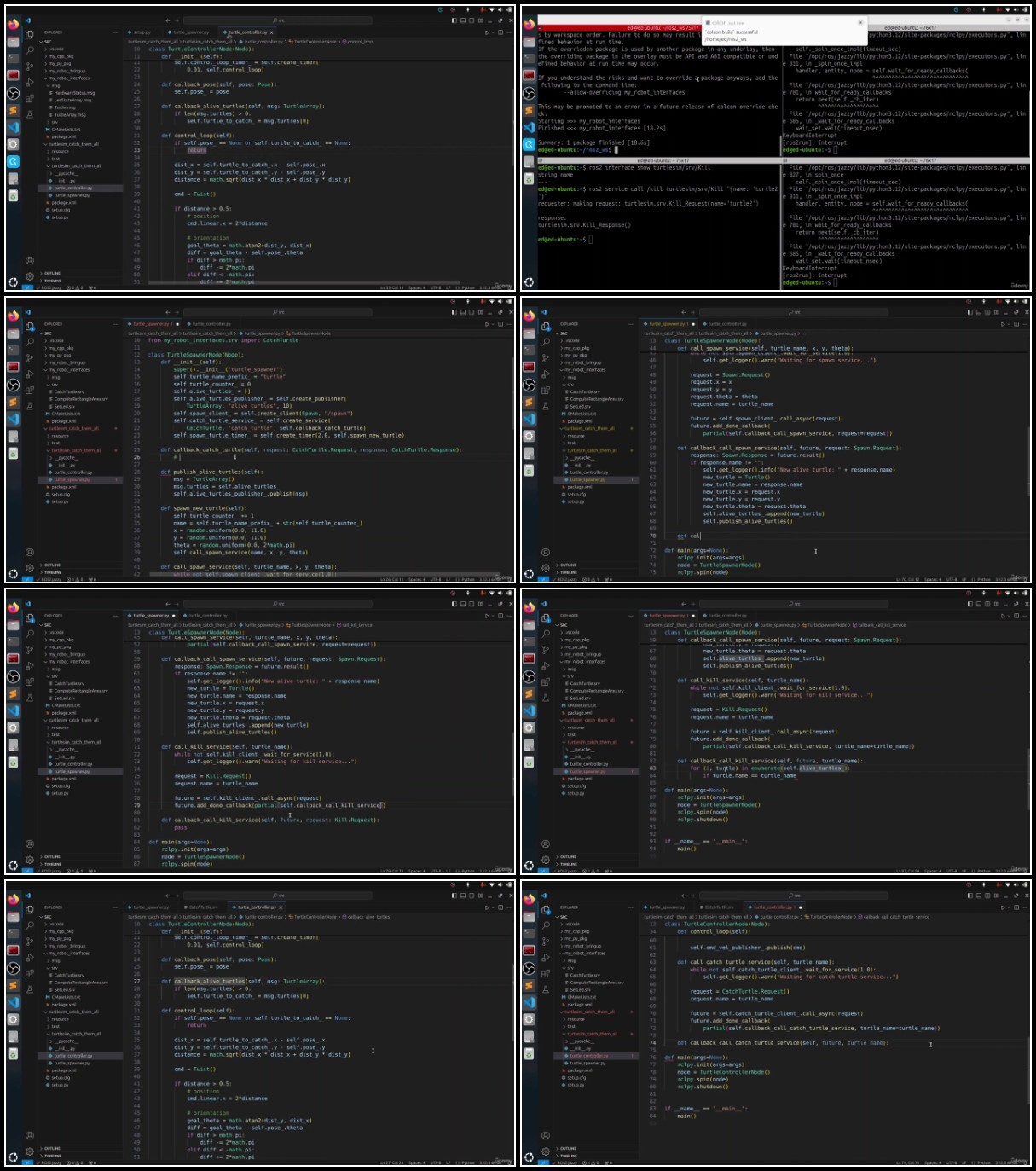Switch to turtle_spawner.py tab in the bottom-right screenshot

click(667, 907)
